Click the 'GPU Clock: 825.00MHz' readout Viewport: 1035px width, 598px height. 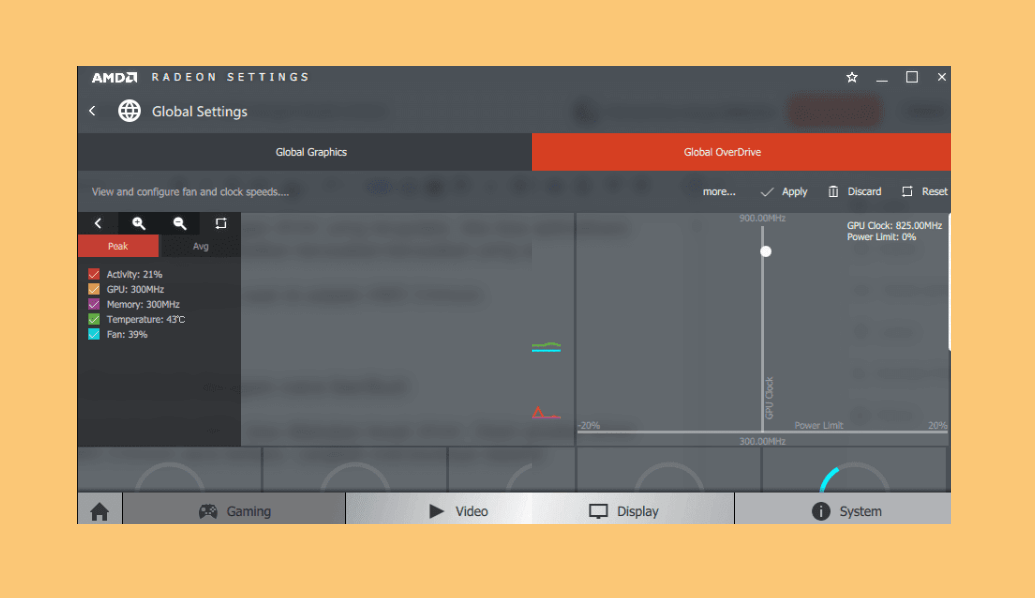[894, 226]
